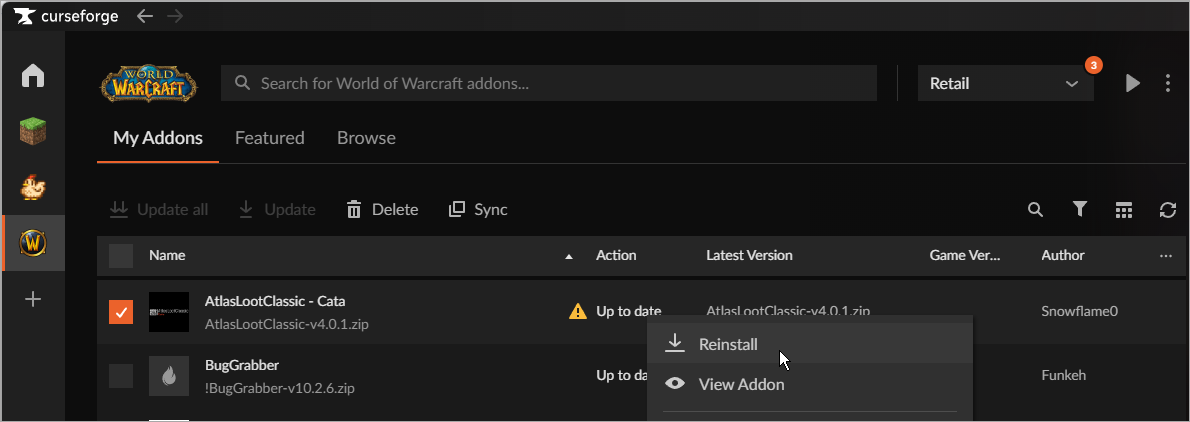Image resolution: width=1190 pixels, height=422 pixels.
Task: Click the Sync button
Action: 478,209
